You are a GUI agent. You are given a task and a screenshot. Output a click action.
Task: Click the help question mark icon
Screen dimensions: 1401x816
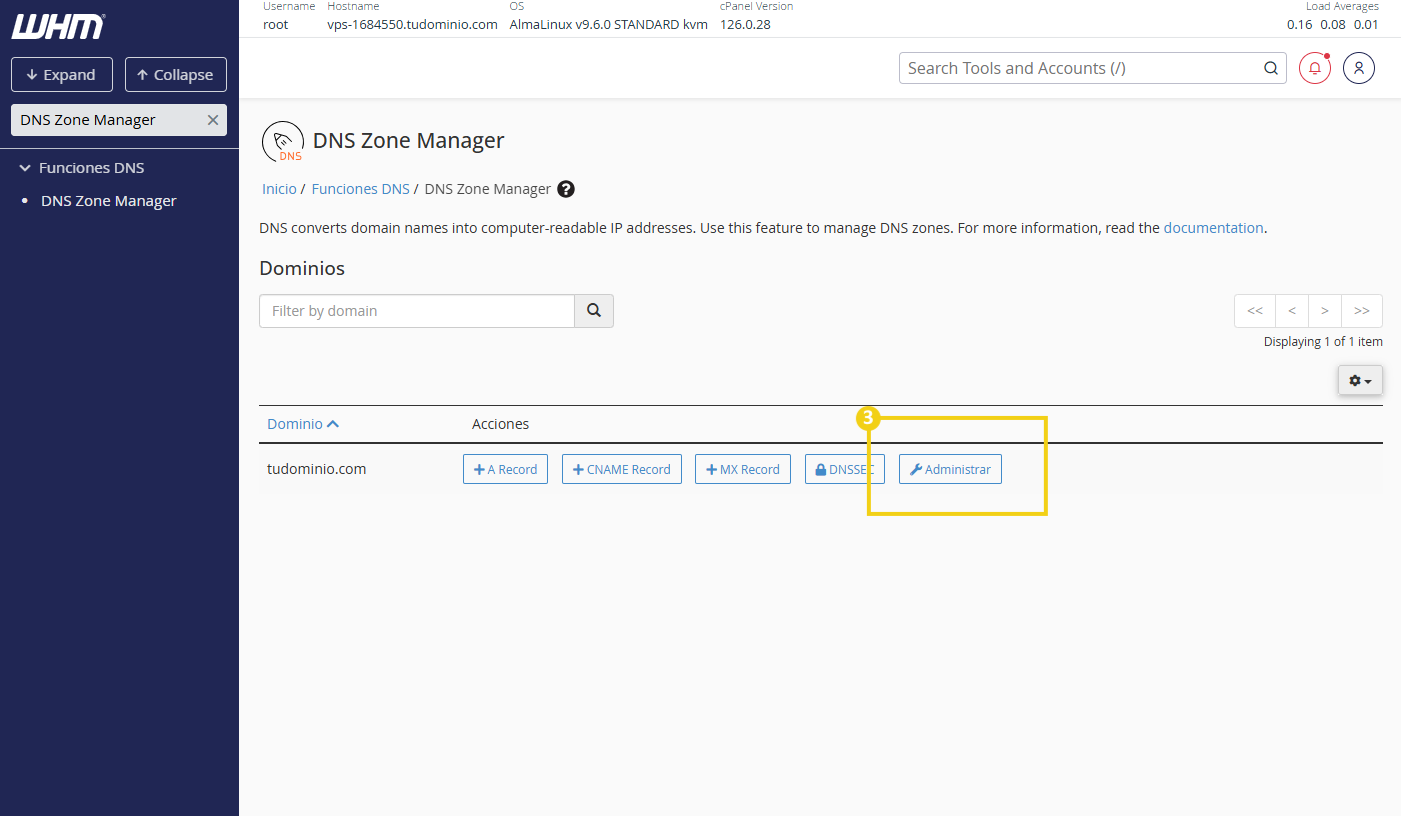click(566, 189)
